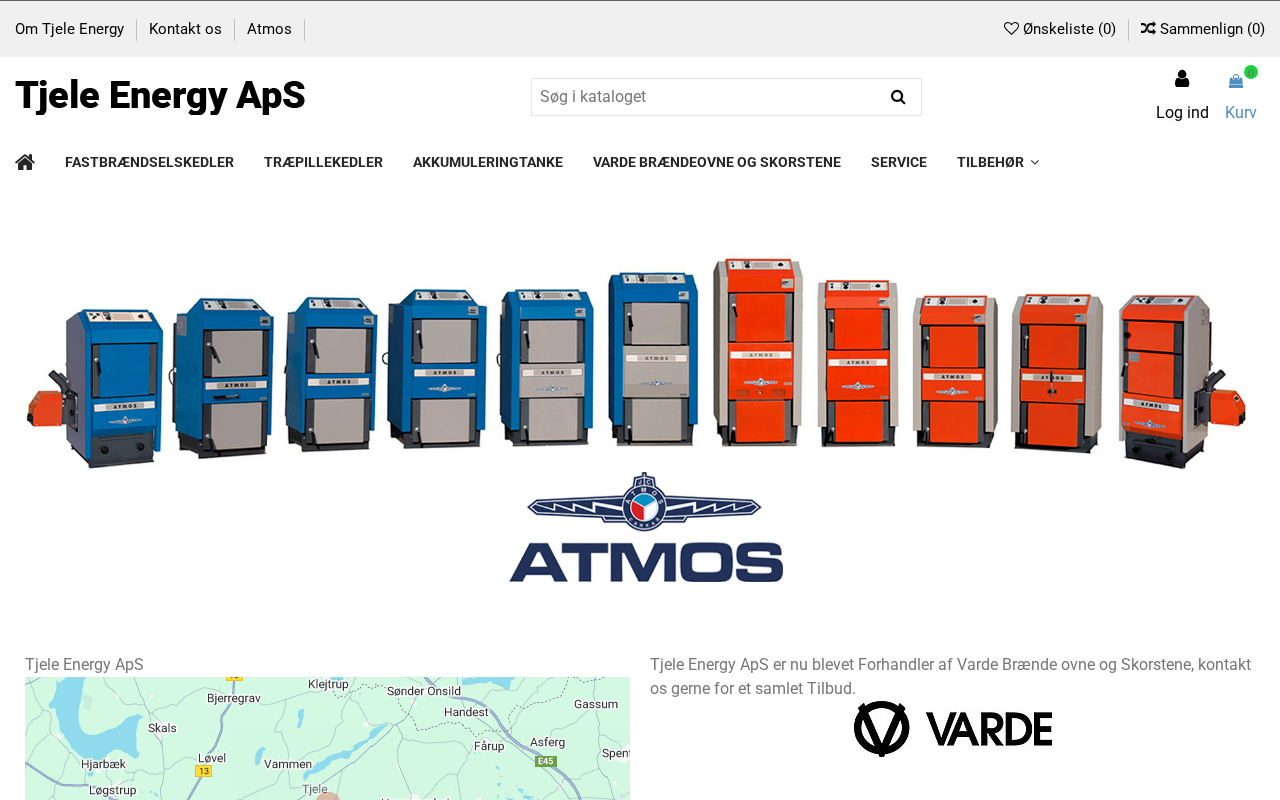The height and width of the screenshot is (800, 1280).
Task: Open the Akkumuleringtanke category
Action: 488,162
